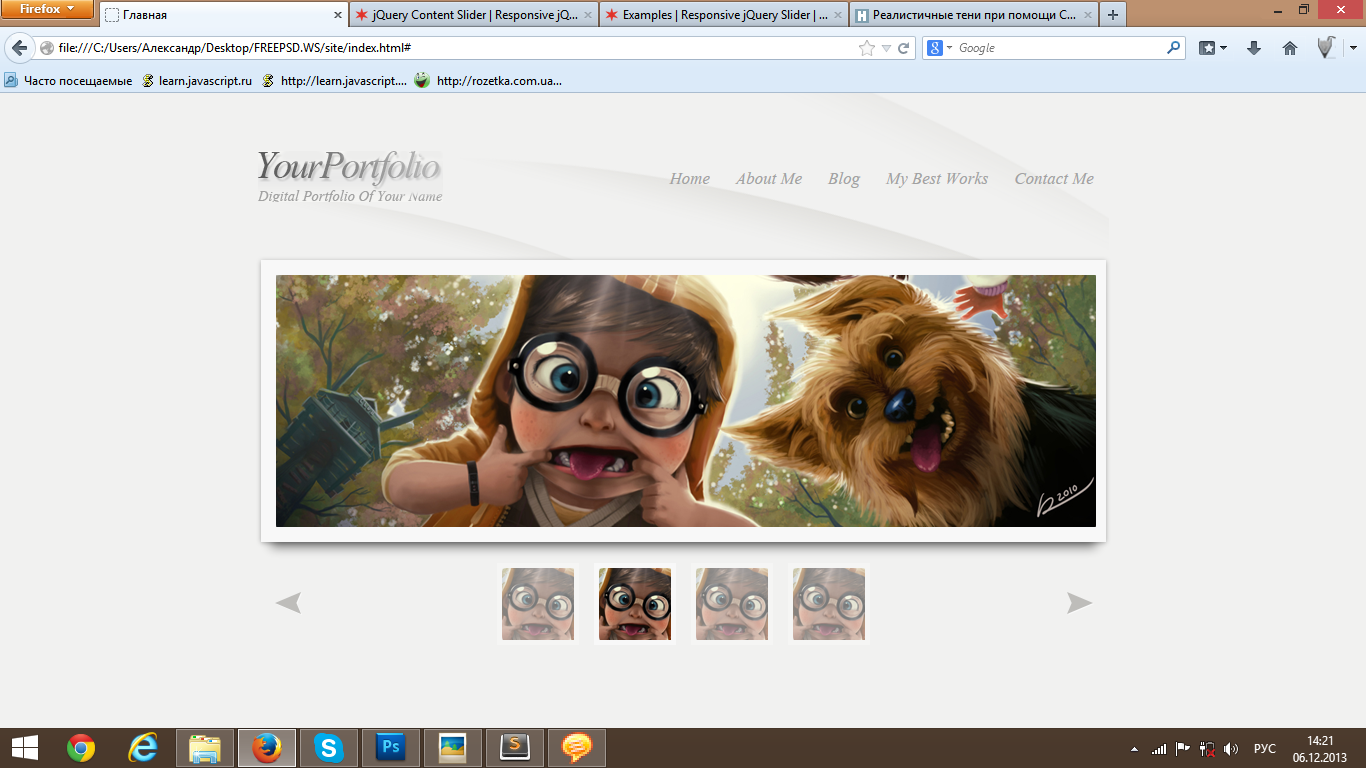Click the search magnifier icon

pos(1174,47)
